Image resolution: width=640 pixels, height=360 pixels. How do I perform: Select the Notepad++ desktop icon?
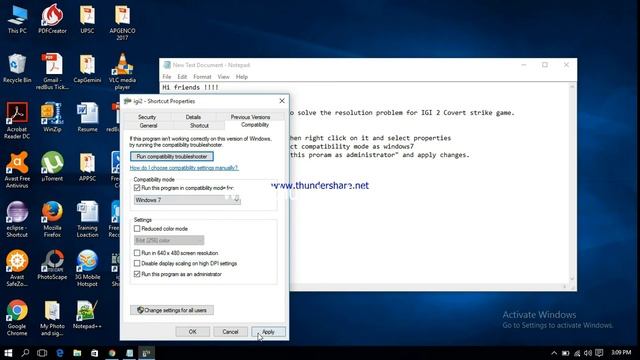[87, 315]
